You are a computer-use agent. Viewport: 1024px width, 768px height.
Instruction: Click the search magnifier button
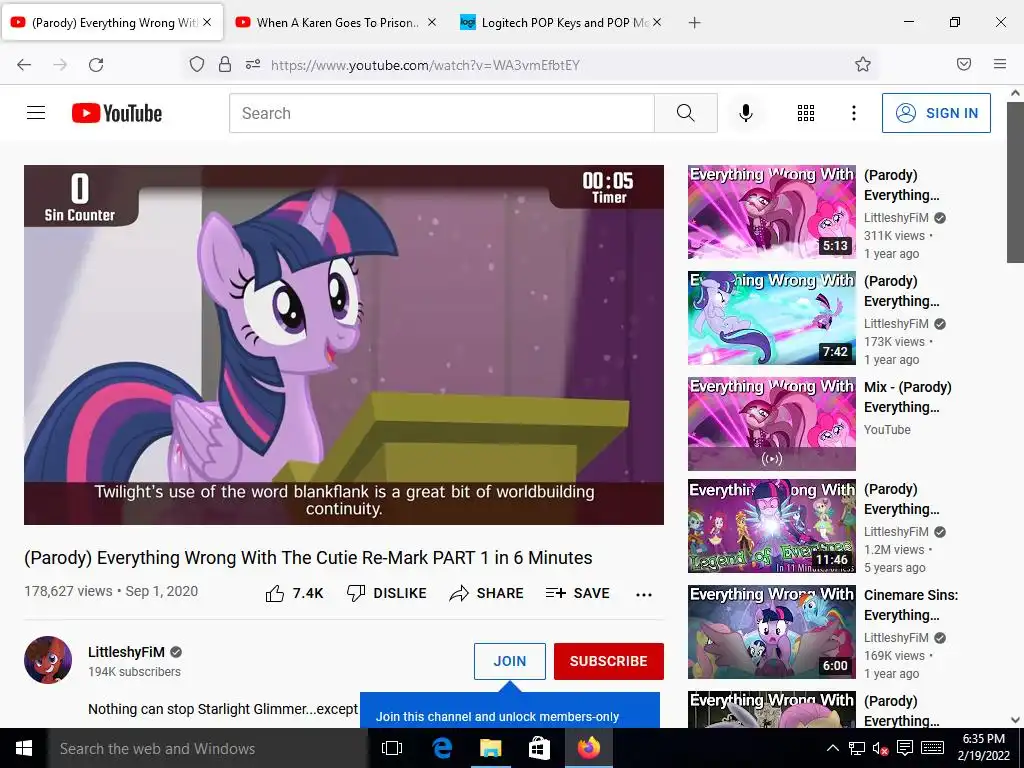[686, 113]
